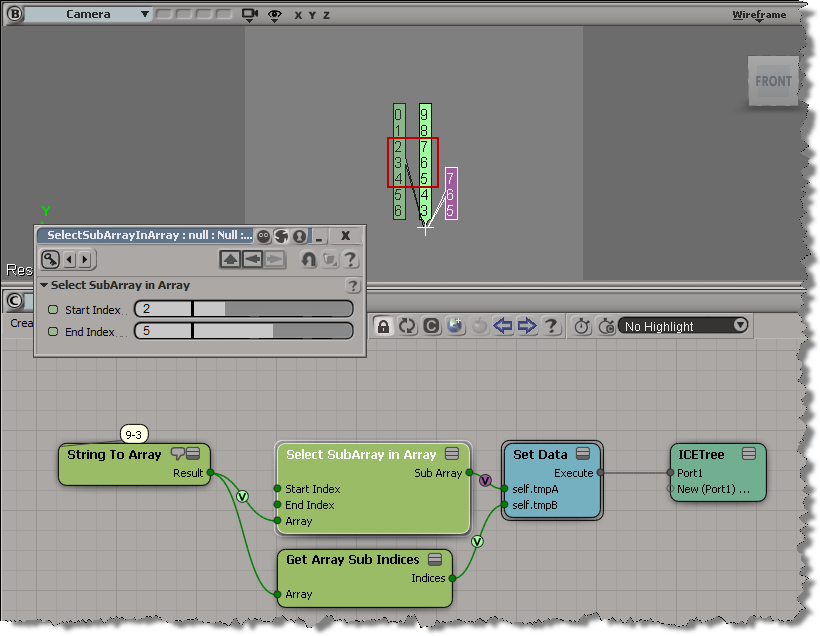Click the key icon in property editor

coord(51,260)
